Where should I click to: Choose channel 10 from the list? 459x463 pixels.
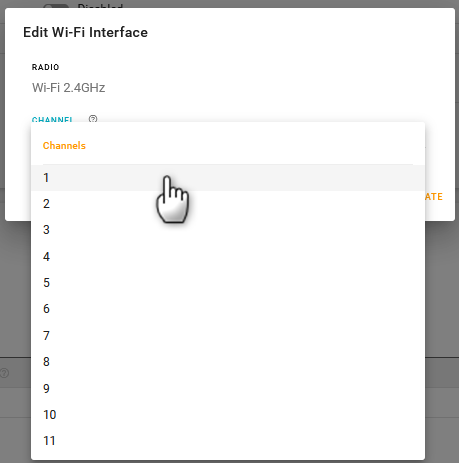click(x=228, y=415)
